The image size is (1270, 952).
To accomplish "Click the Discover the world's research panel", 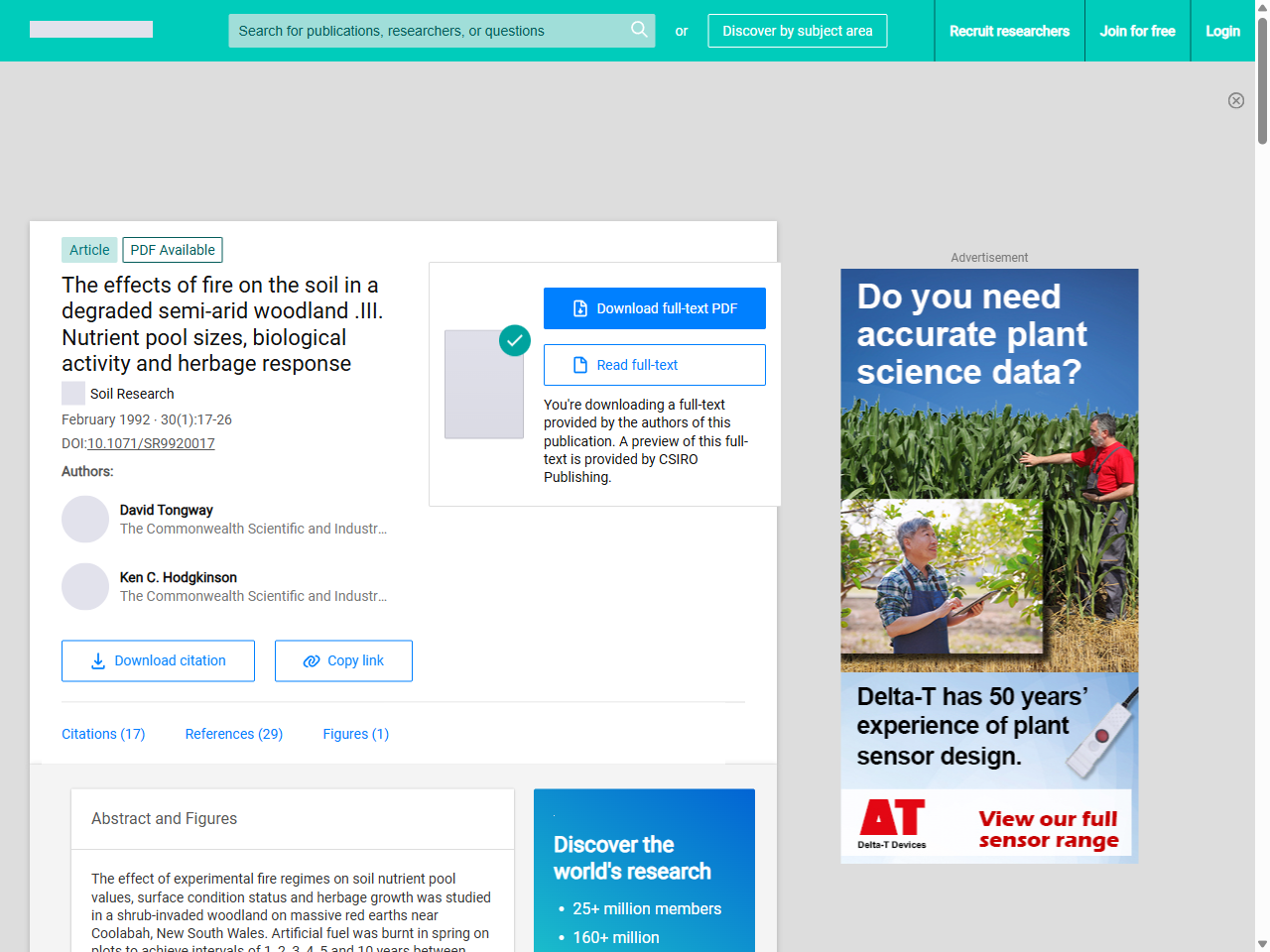I will [x=644, y=871].
